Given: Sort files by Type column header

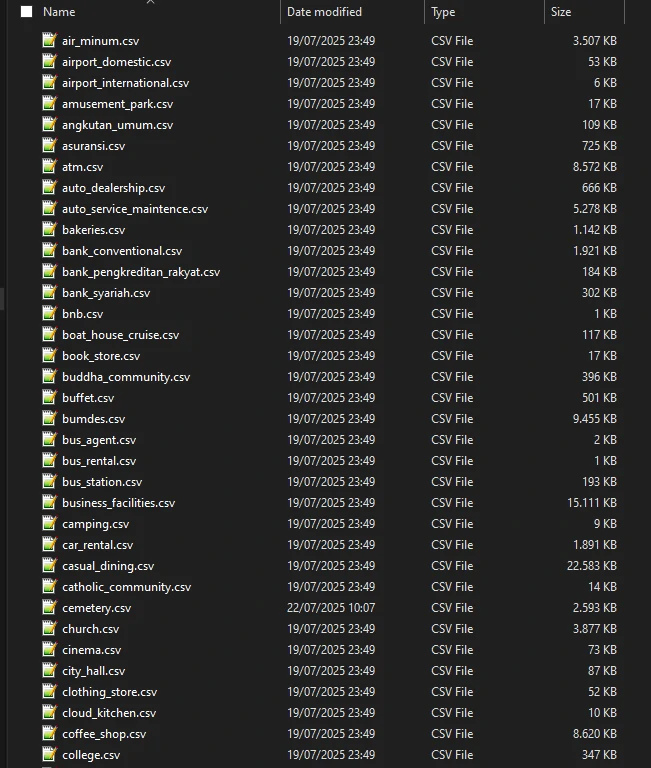Looking at the screenshot, I should (x=443, y=12).
